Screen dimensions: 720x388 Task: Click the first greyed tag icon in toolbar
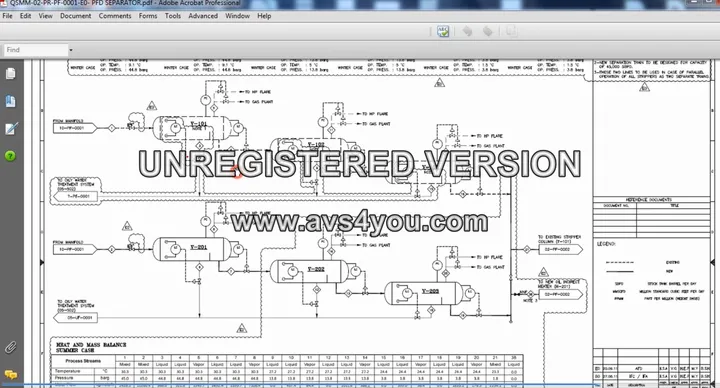(467, 31)
